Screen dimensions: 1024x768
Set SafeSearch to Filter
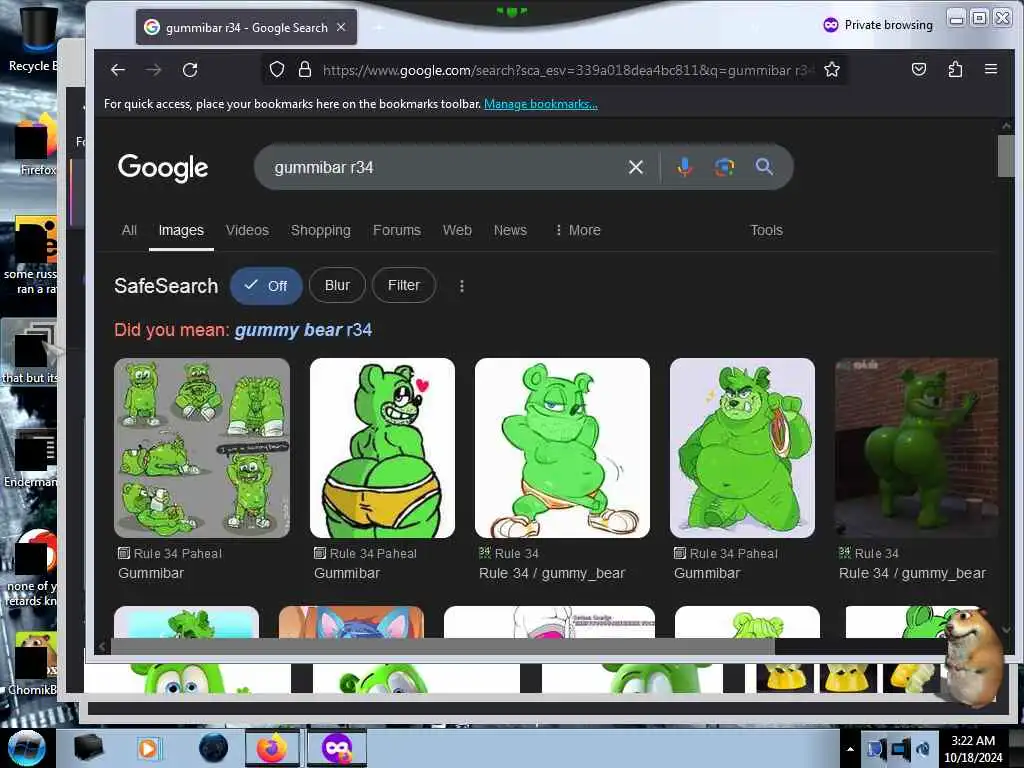click(x=404, y=285)
